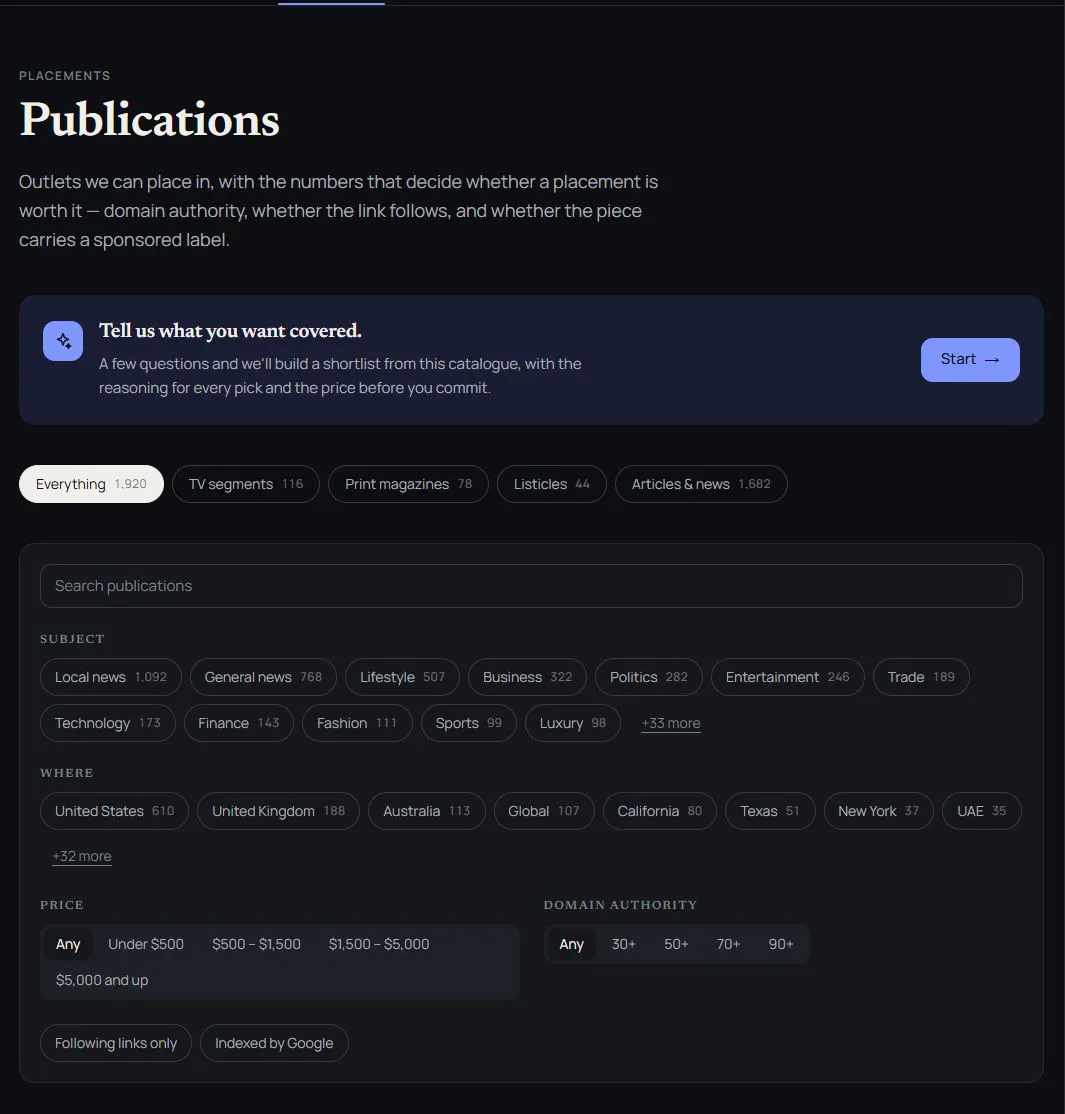Viewport: 1065px width, 1114px height.
Task: Click the Publications heading
Action: click(x=149, y=119)
